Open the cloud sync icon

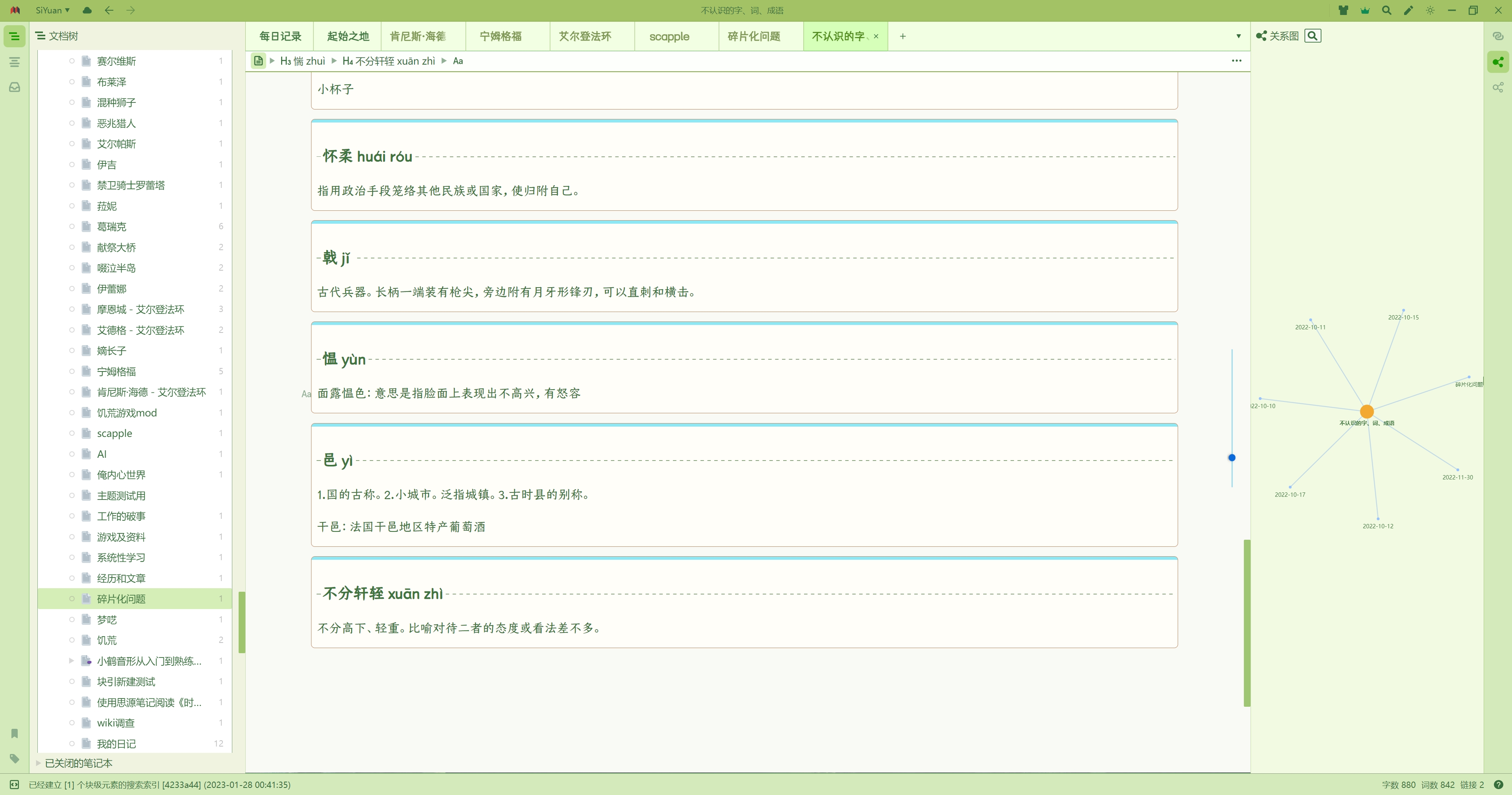[x=87, y=10]
